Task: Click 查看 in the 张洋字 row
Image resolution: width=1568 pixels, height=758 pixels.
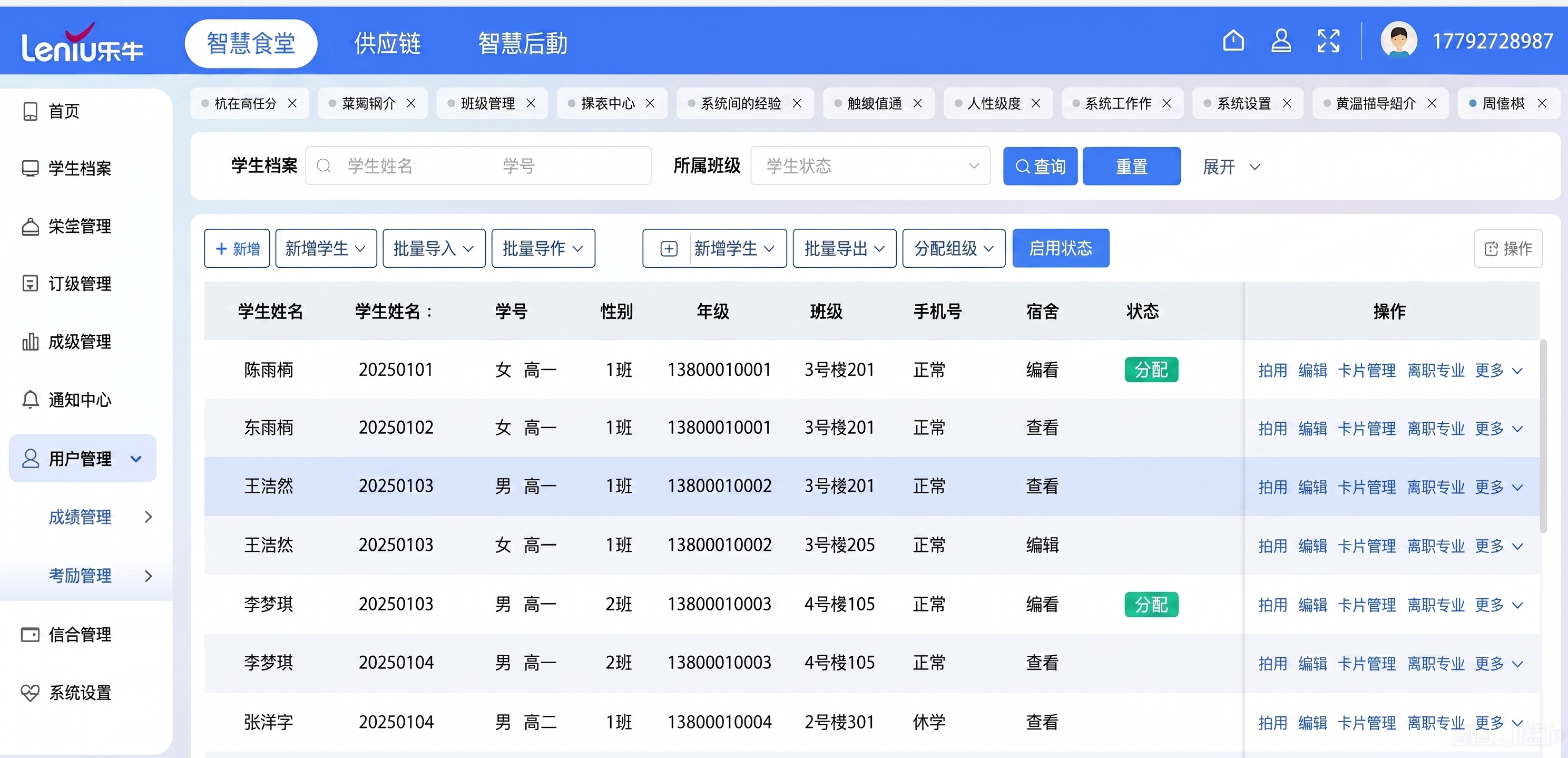Action: [1042, 722]
